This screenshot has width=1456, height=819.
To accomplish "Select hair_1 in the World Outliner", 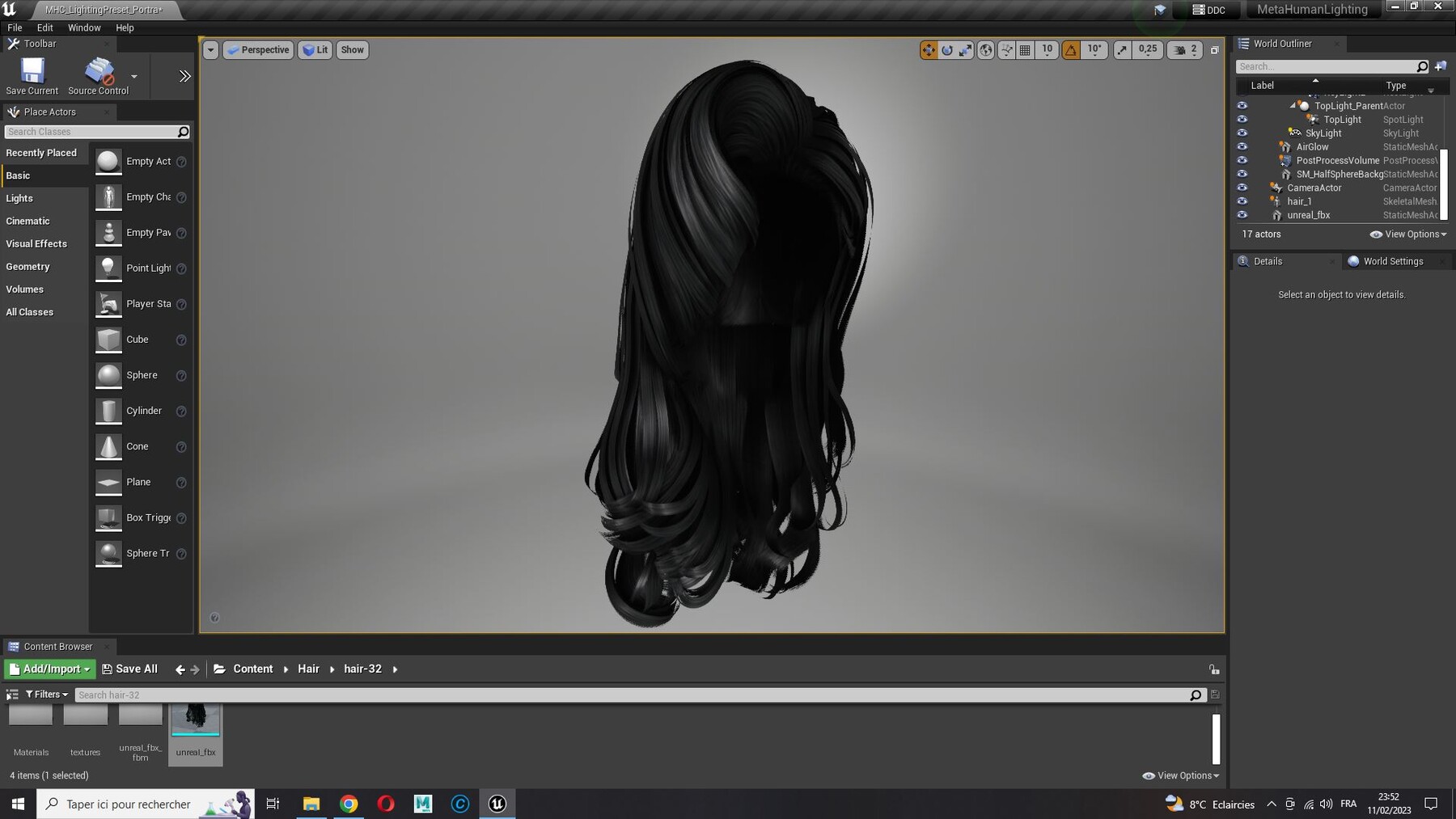I will pos(1299,201).
